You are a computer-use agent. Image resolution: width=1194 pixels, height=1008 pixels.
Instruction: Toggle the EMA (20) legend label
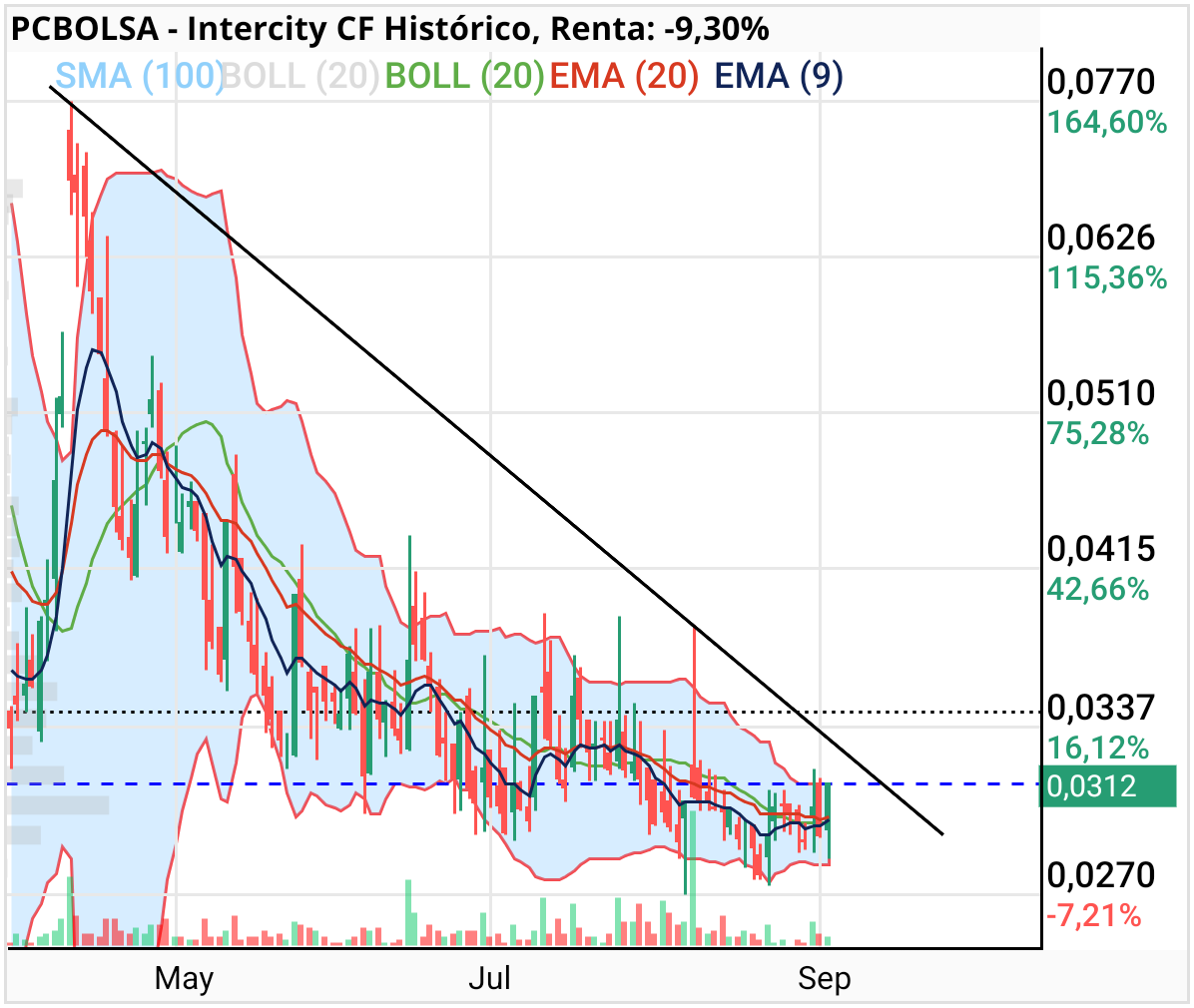tap(624, 76)
